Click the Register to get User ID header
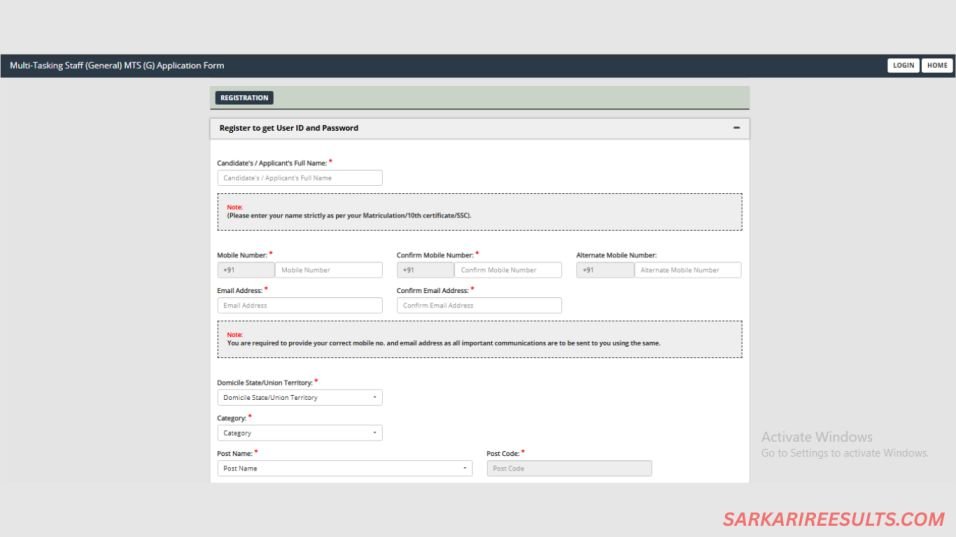 click(289, 128)
